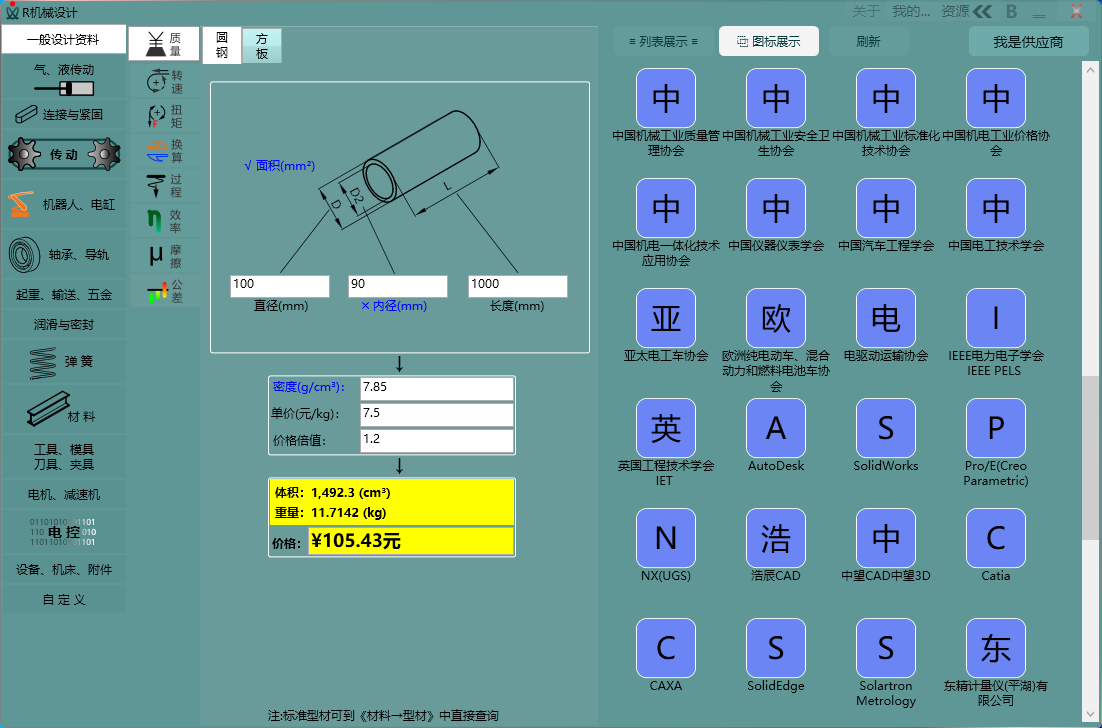Screen dimensions: 1102x728
Task: Open the 效率 efficiency tool
Action: coord(164,221)
